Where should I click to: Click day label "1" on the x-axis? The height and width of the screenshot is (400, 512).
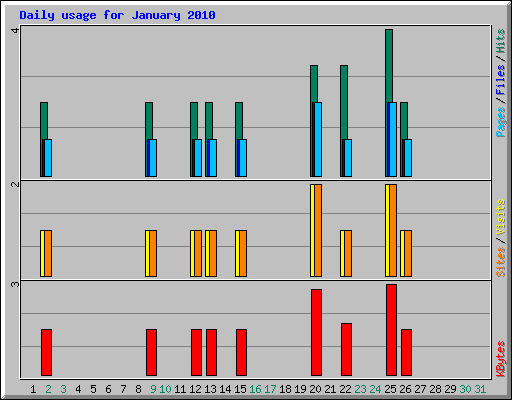33,389
